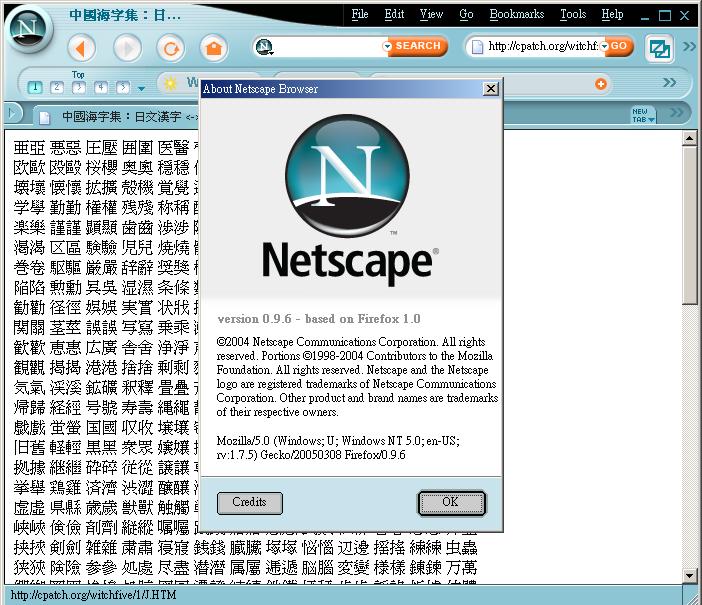Click the vertical scrollbar thumb

(689, 225)
